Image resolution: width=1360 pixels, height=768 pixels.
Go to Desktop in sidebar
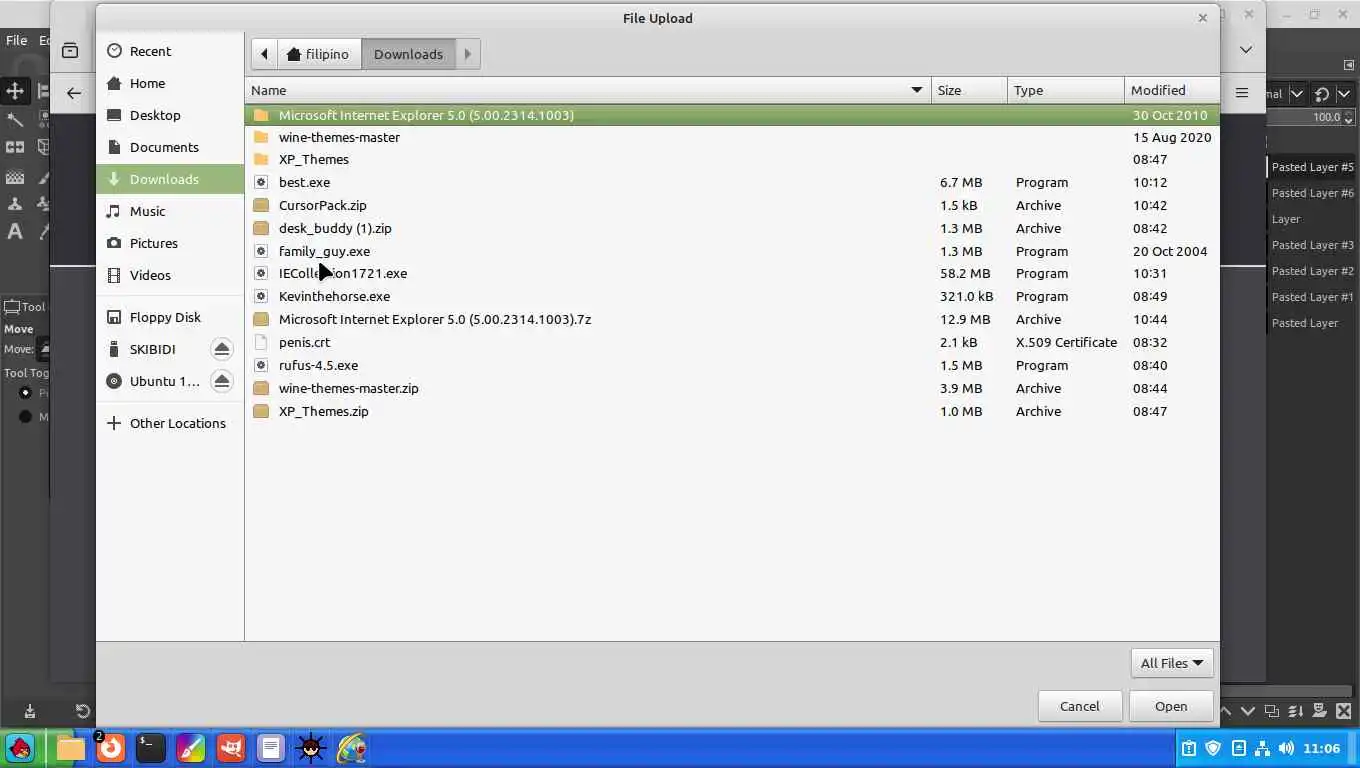pyautogui.click(x=170, y=115)
